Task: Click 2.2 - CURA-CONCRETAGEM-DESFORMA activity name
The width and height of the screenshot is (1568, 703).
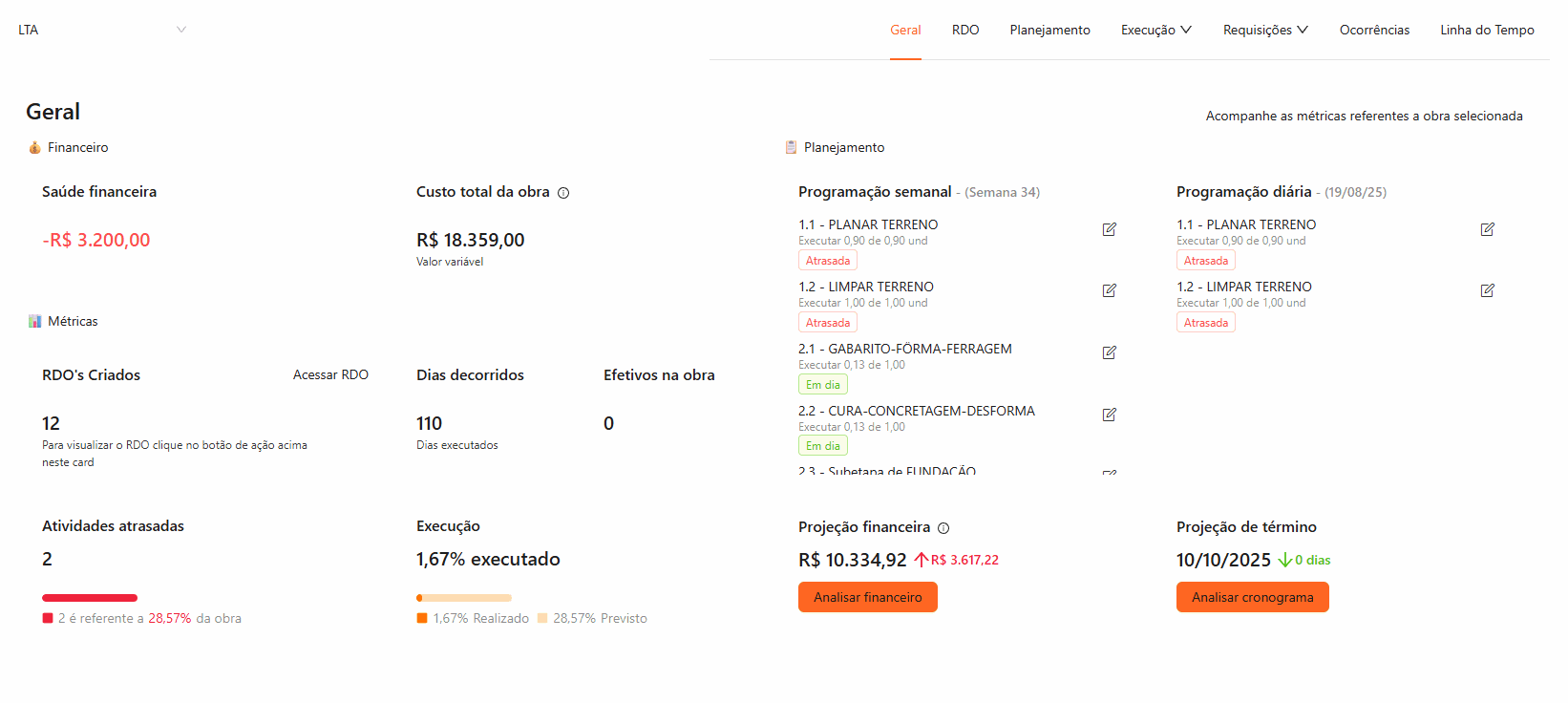Action: 917,411
